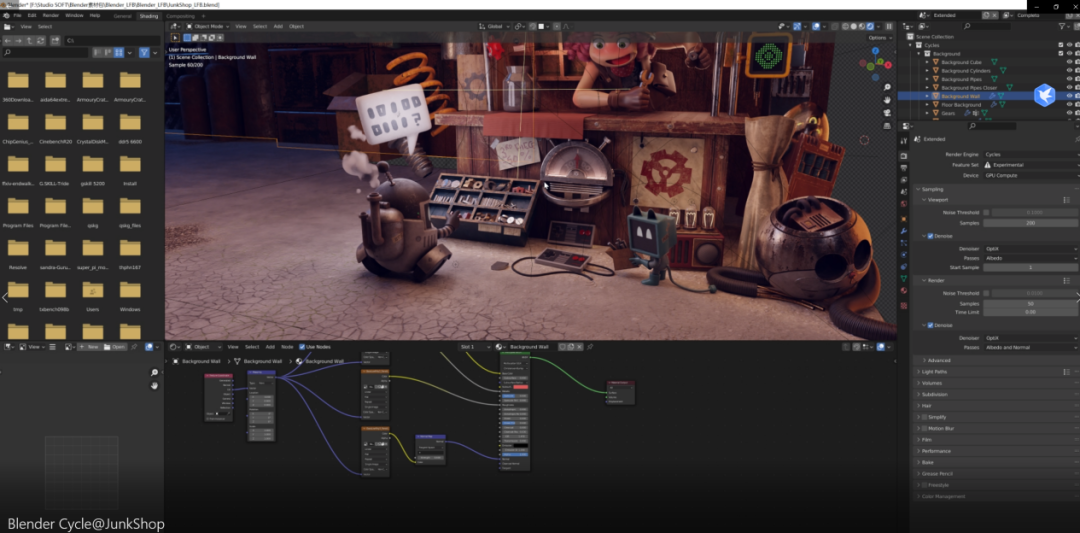Expand the Gears outliner item

coord(926,113)
